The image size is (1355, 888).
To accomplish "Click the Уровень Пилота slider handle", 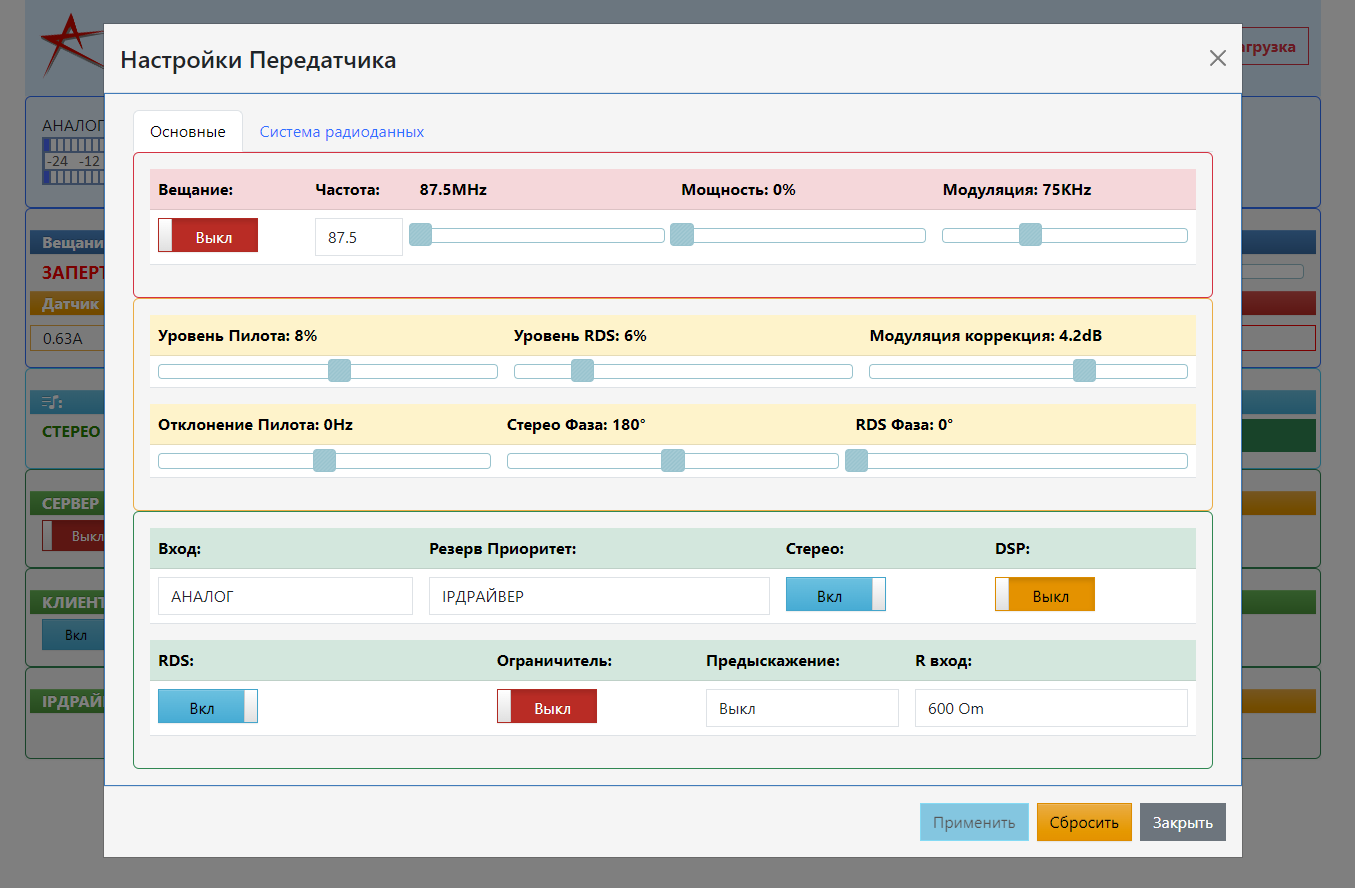I will tap(340, 371).
